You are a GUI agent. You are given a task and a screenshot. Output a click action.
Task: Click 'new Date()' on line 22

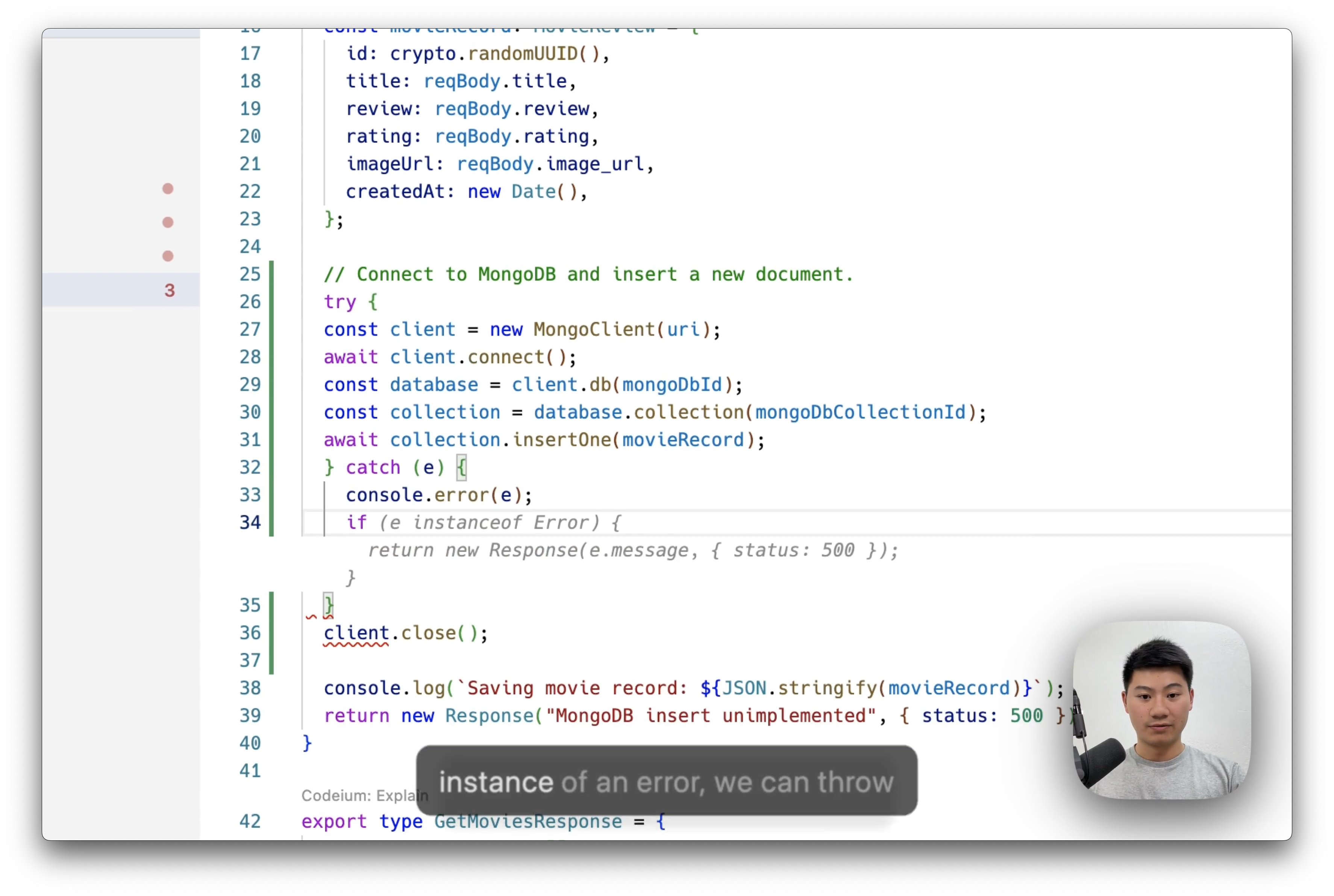[x=522, y=191]
